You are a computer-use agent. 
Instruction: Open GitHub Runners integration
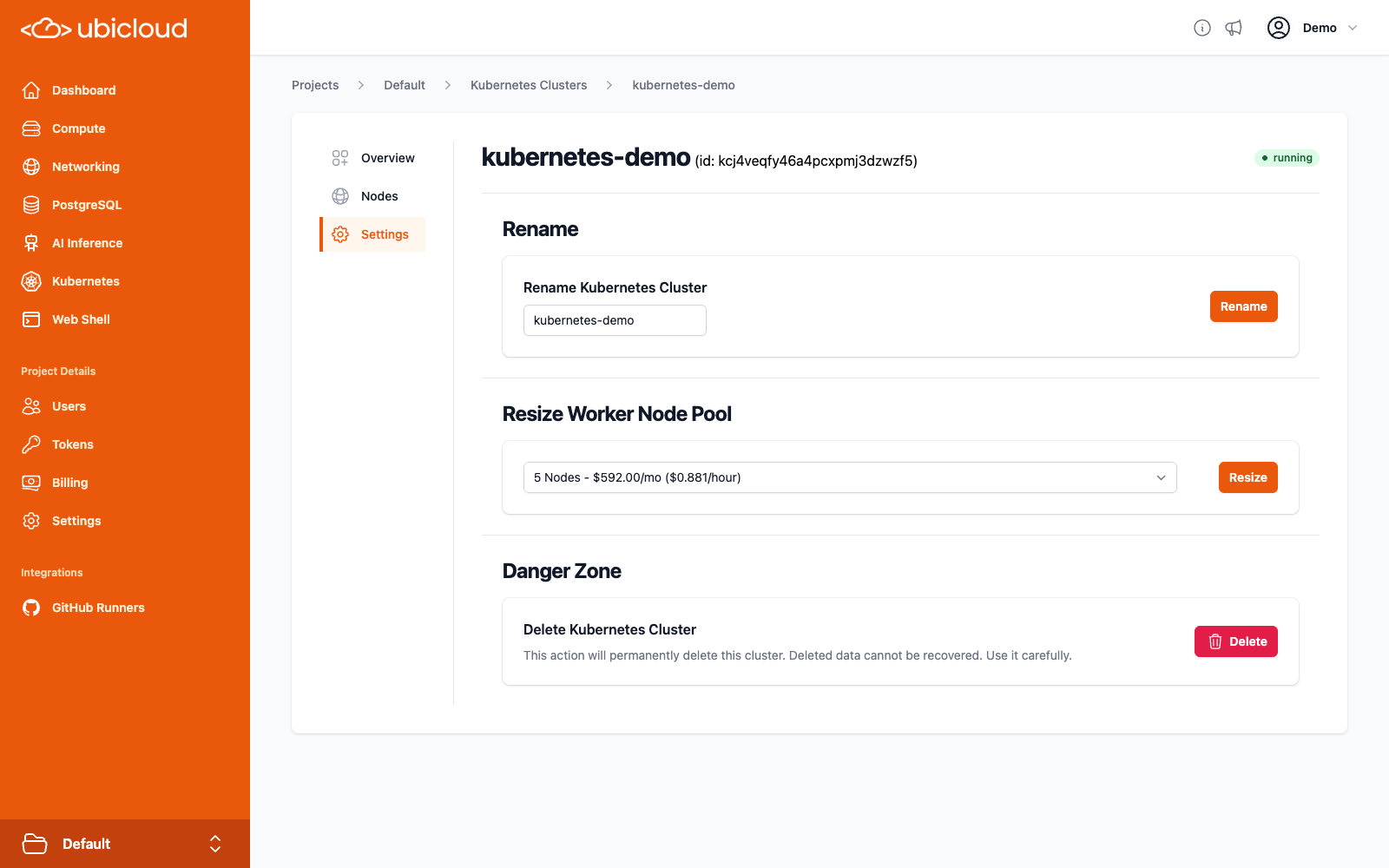[x=97, y=608]
